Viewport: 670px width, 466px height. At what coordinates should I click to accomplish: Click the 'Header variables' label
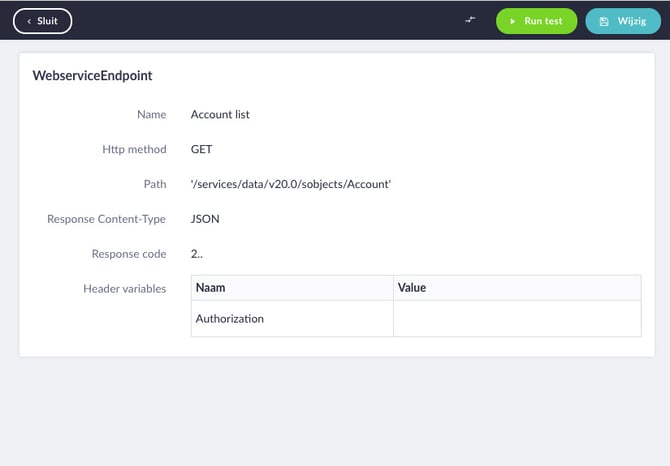coord(124,289)
